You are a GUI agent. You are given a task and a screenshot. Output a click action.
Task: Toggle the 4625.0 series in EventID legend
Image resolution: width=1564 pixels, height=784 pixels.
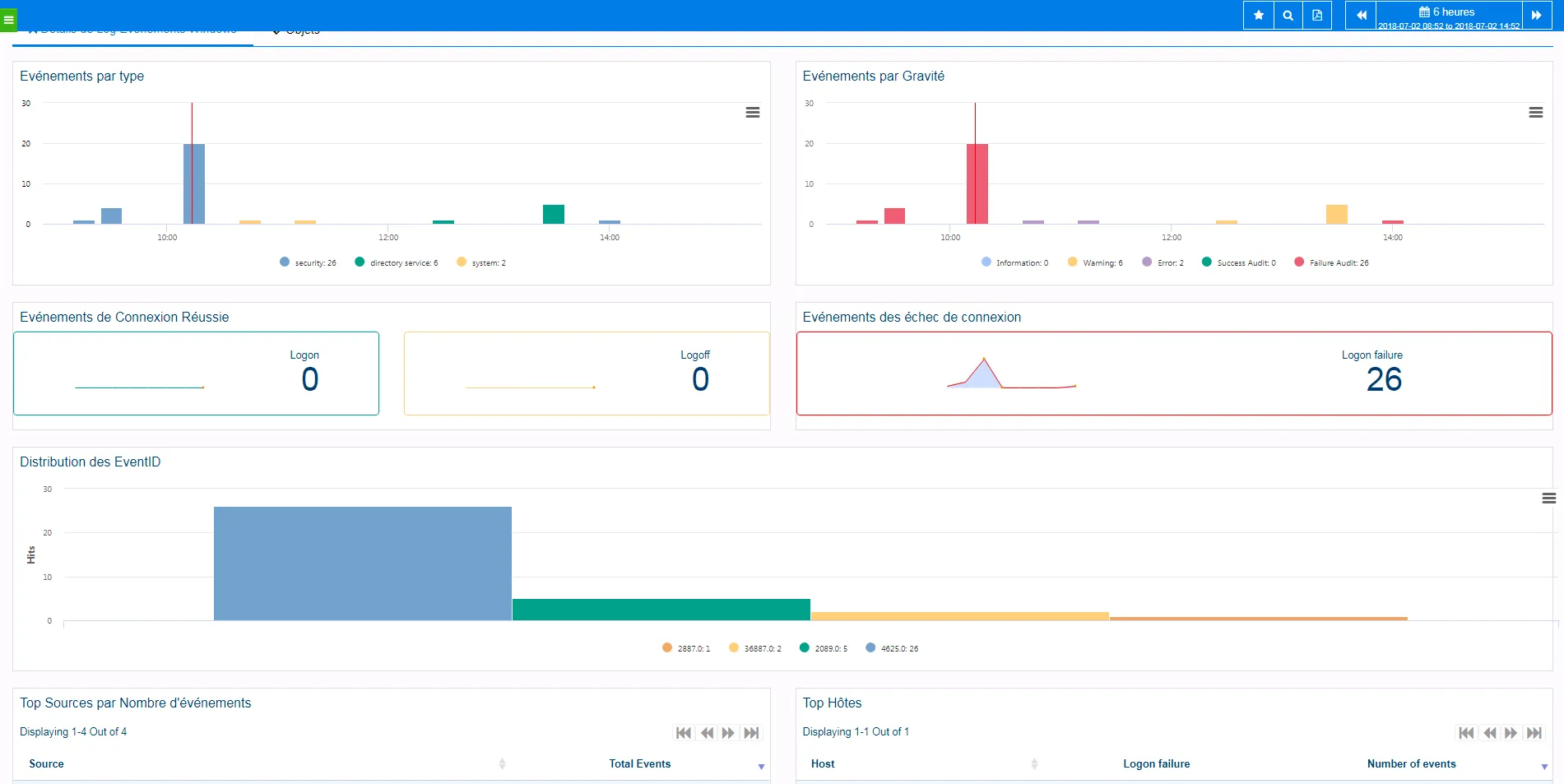point(892,648)
